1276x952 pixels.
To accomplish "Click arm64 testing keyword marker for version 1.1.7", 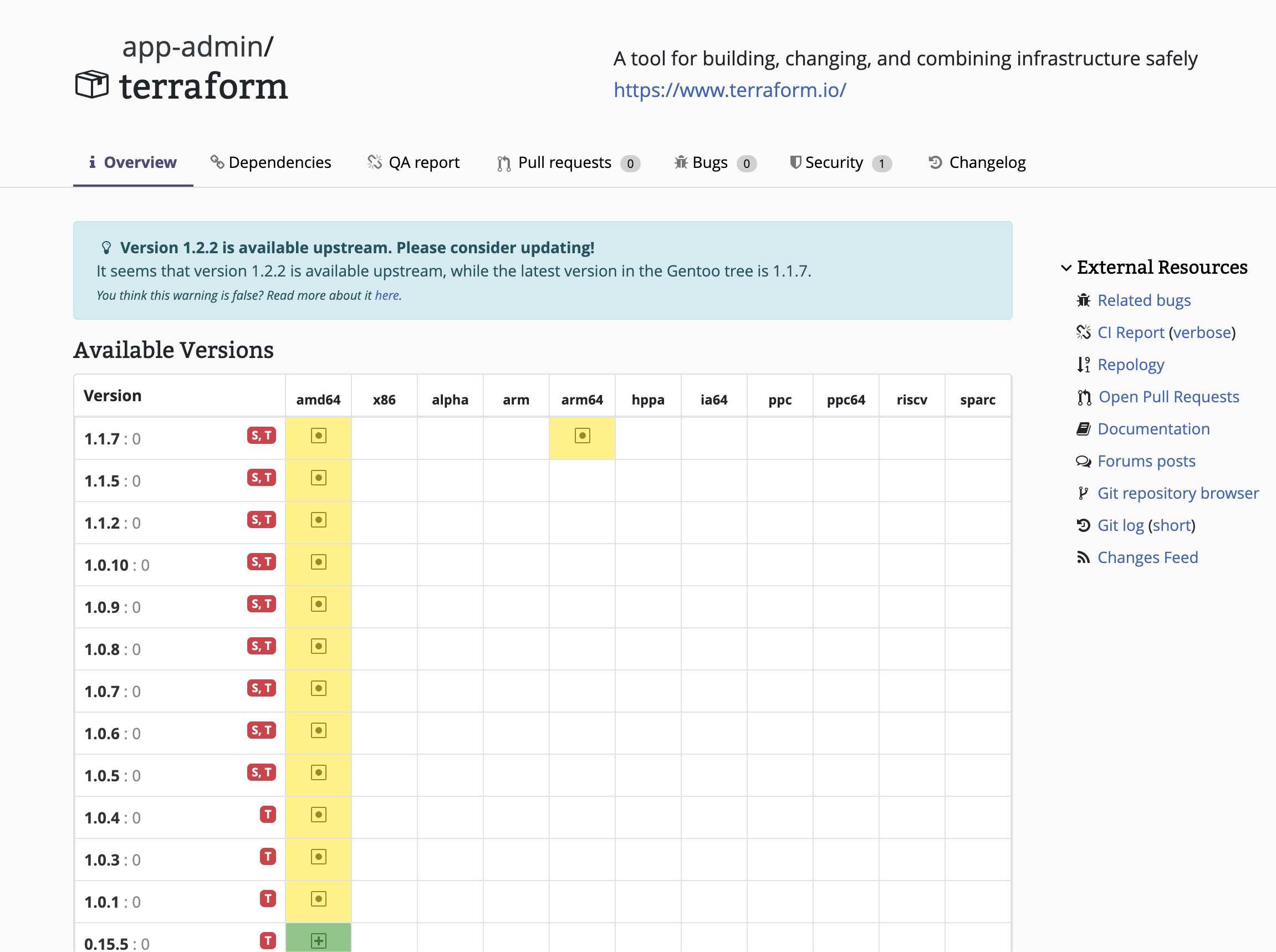I will coord(582,436).
